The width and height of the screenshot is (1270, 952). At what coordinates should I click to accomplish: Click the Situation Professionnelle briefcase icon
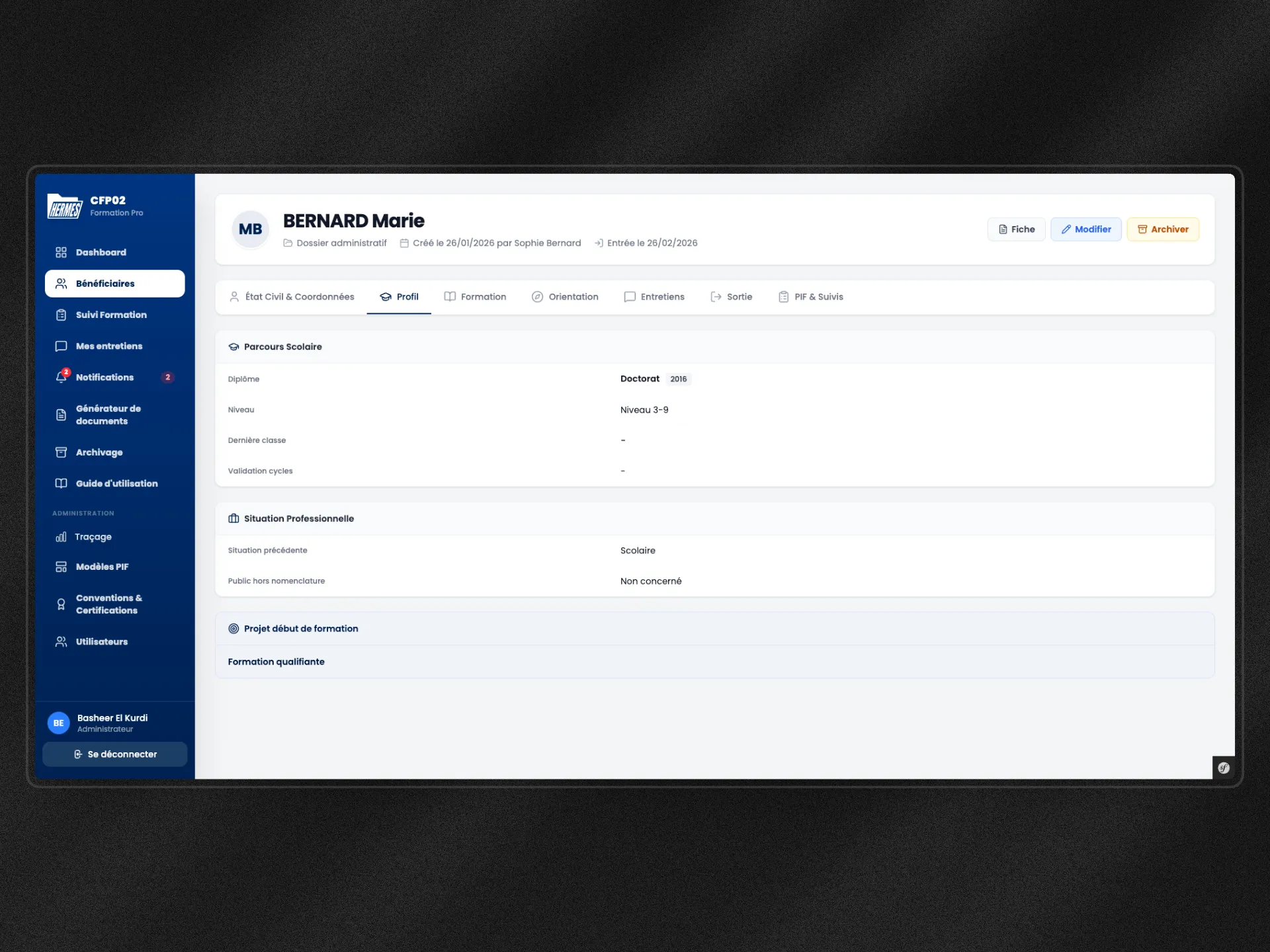[x=233, y=518]
